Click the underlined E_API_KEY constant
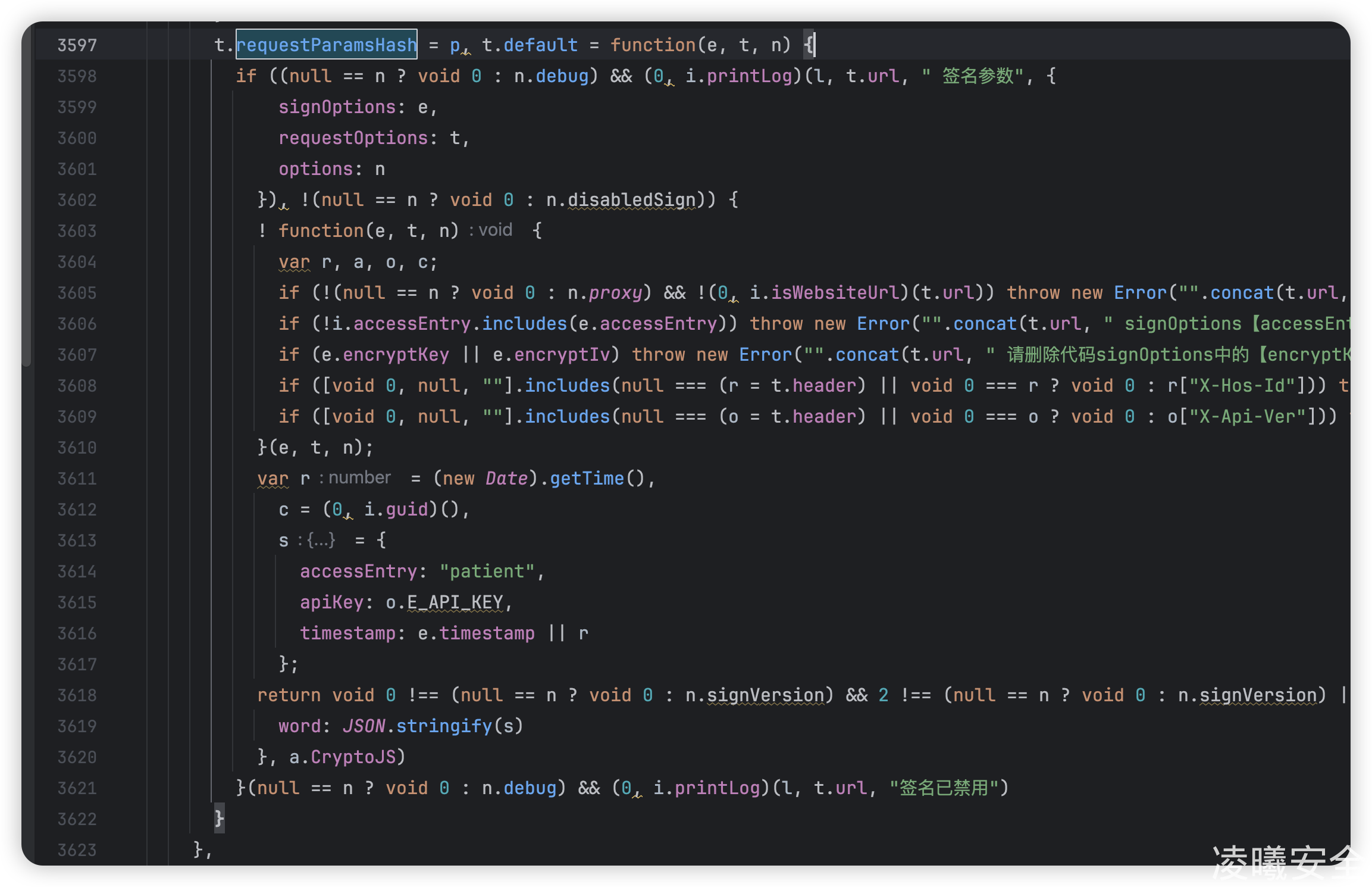 [x=456, y=602]
